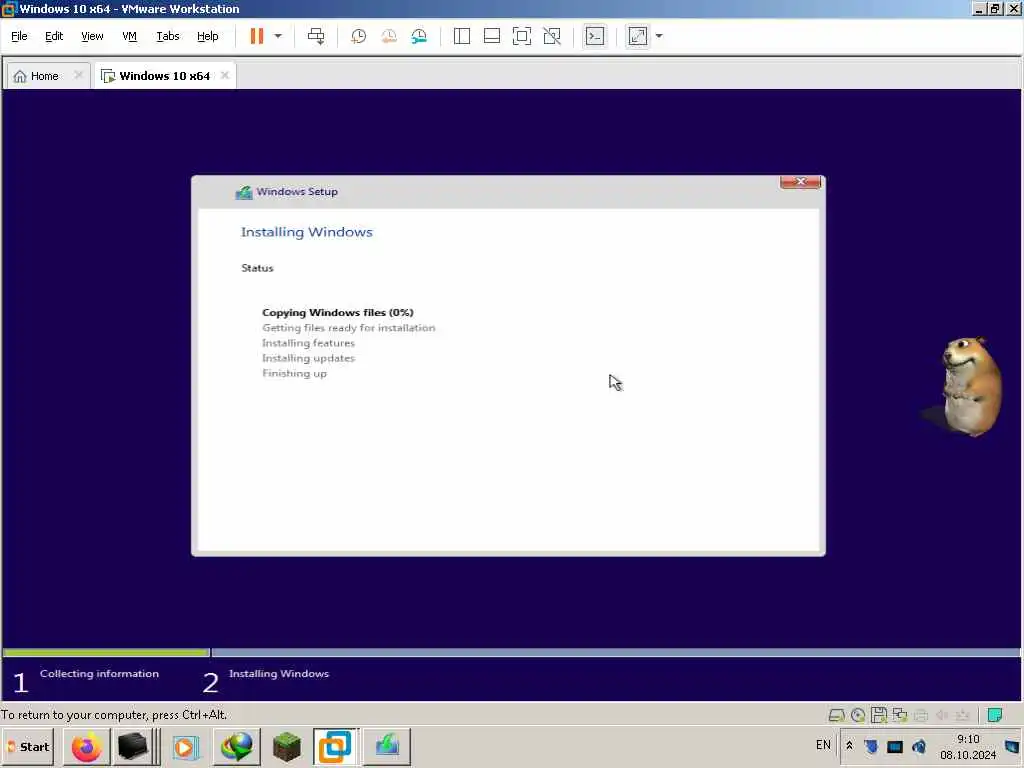Open the Edit menu

pyautogui.click(x=54, y=36)
